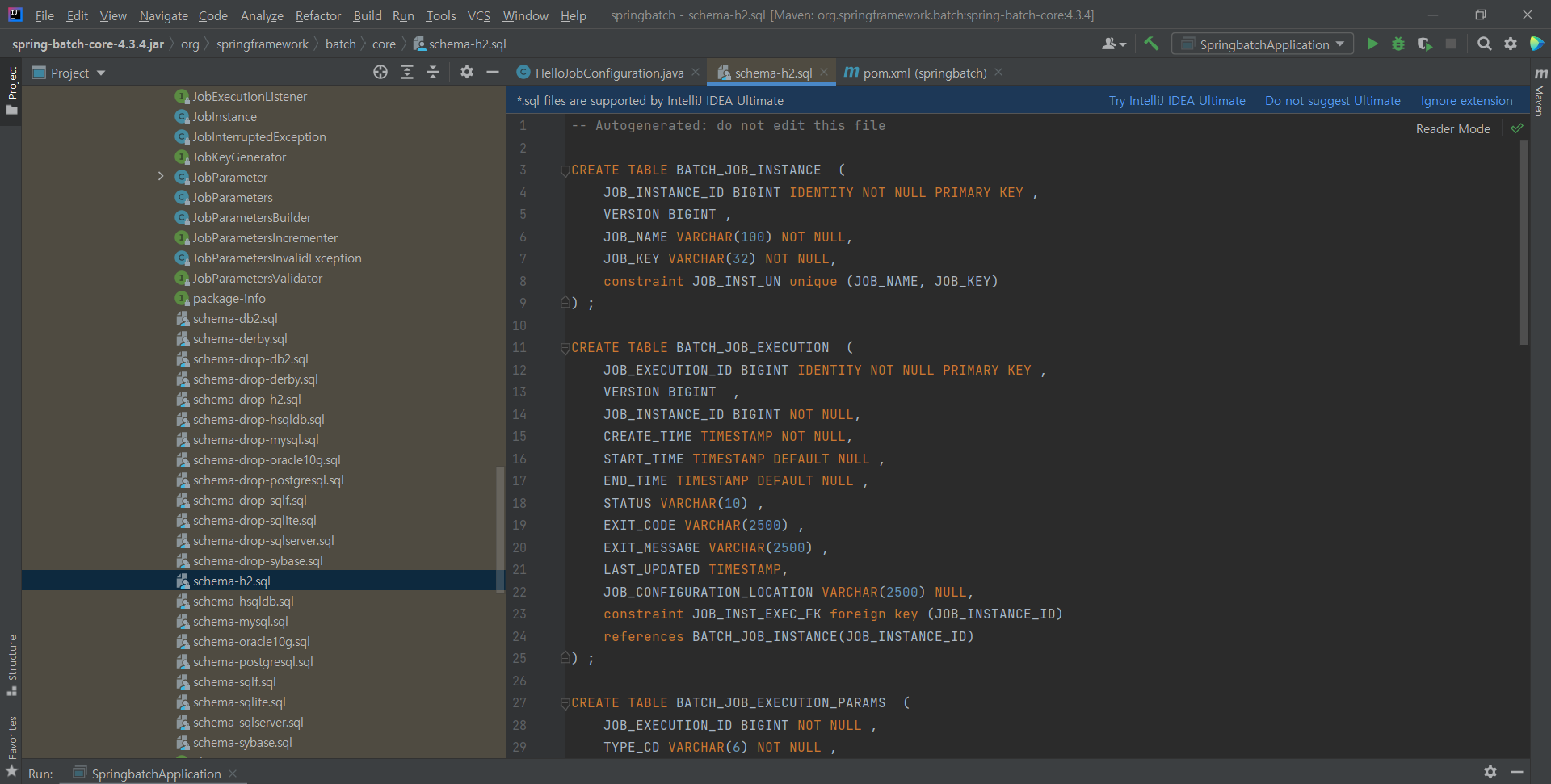1551x784 pixels.
Task: Open the Maven tool window
Action: point(1540,93)
